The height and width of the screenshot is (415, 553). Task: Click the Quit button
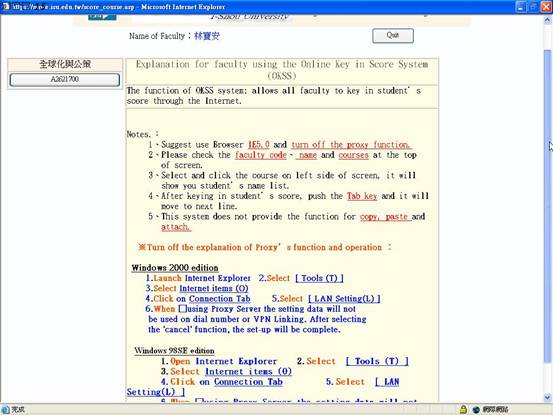pos(393,35)
